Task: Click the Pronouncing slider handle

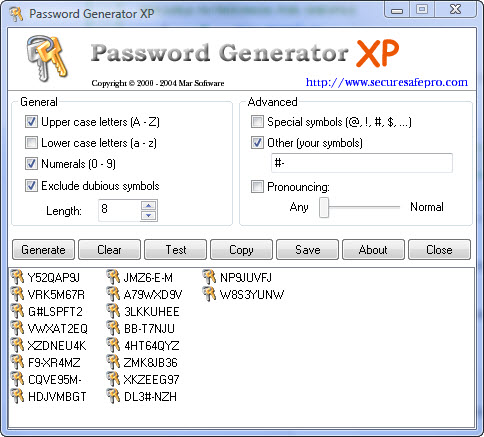Action: click(x=324, y=207)
